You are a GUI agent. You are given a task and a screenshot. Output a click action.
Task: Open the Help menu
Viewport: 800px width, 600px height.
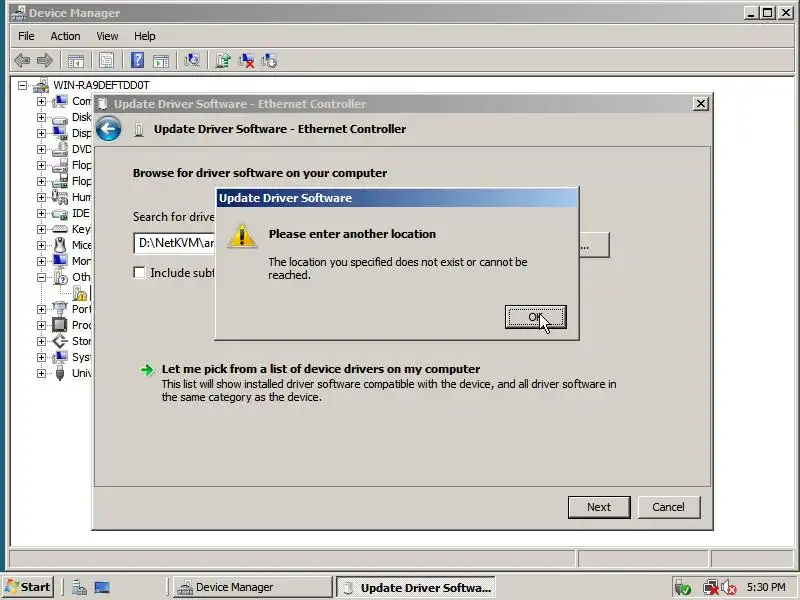point(145,36)
